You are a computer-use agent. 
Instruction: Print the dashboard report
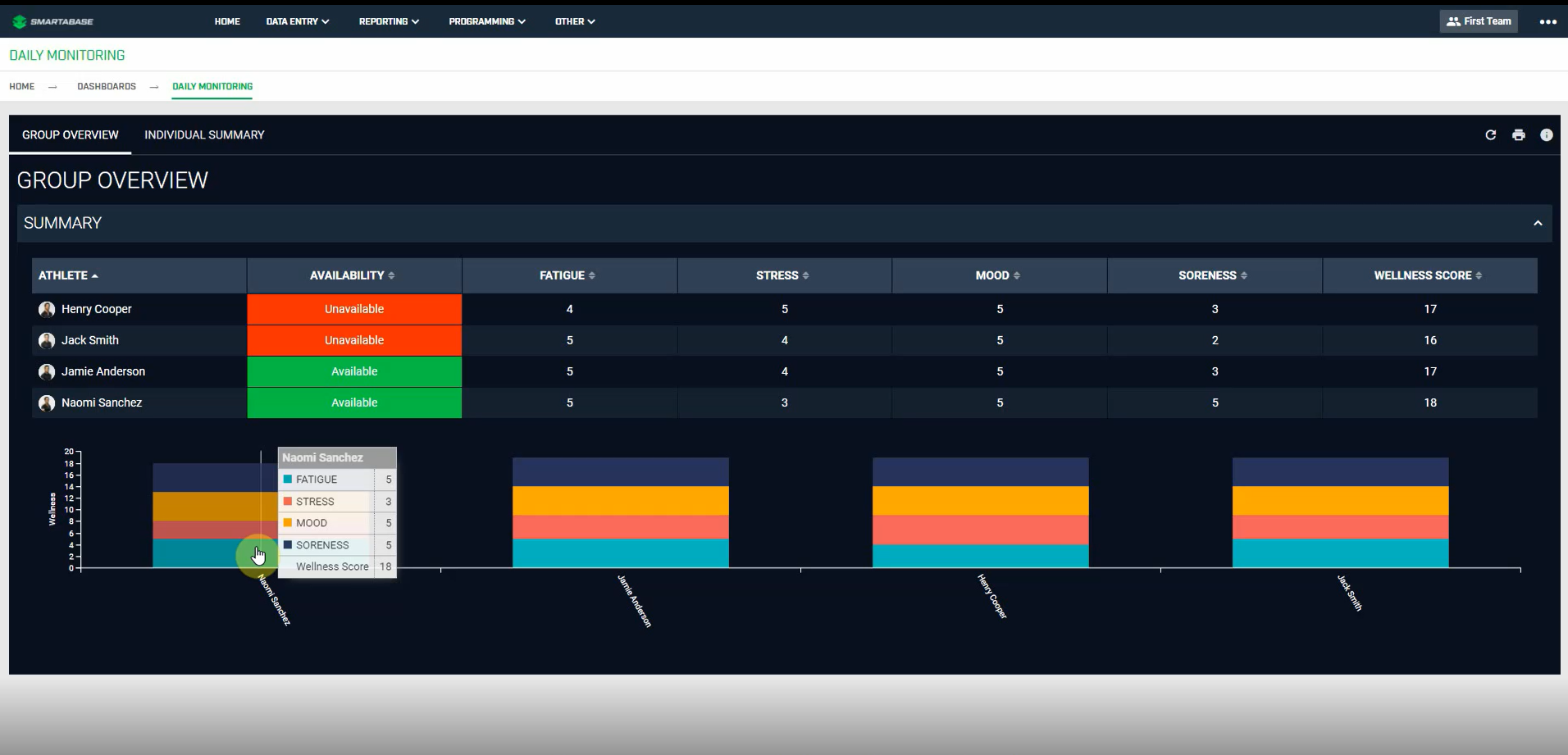pos(1518,134)
